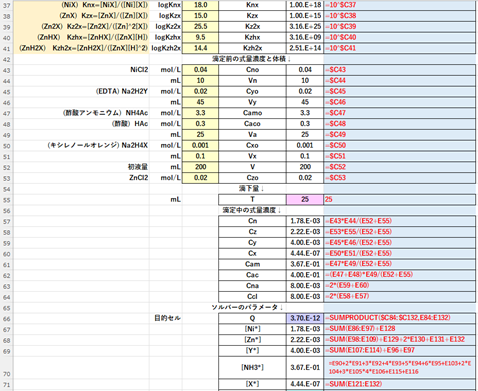Select the Camo label cell
478x391 pixels.
click(252, 113)
